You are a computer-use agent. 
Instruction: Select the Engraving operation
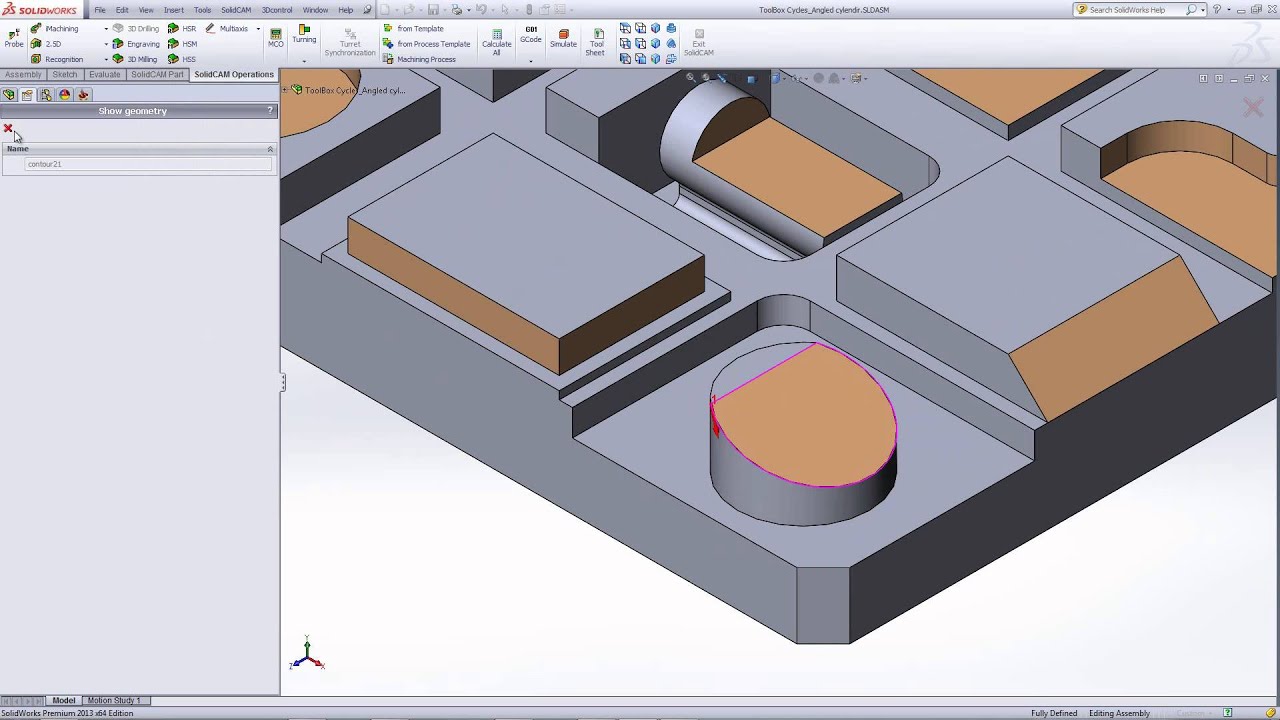coord(136,44)
